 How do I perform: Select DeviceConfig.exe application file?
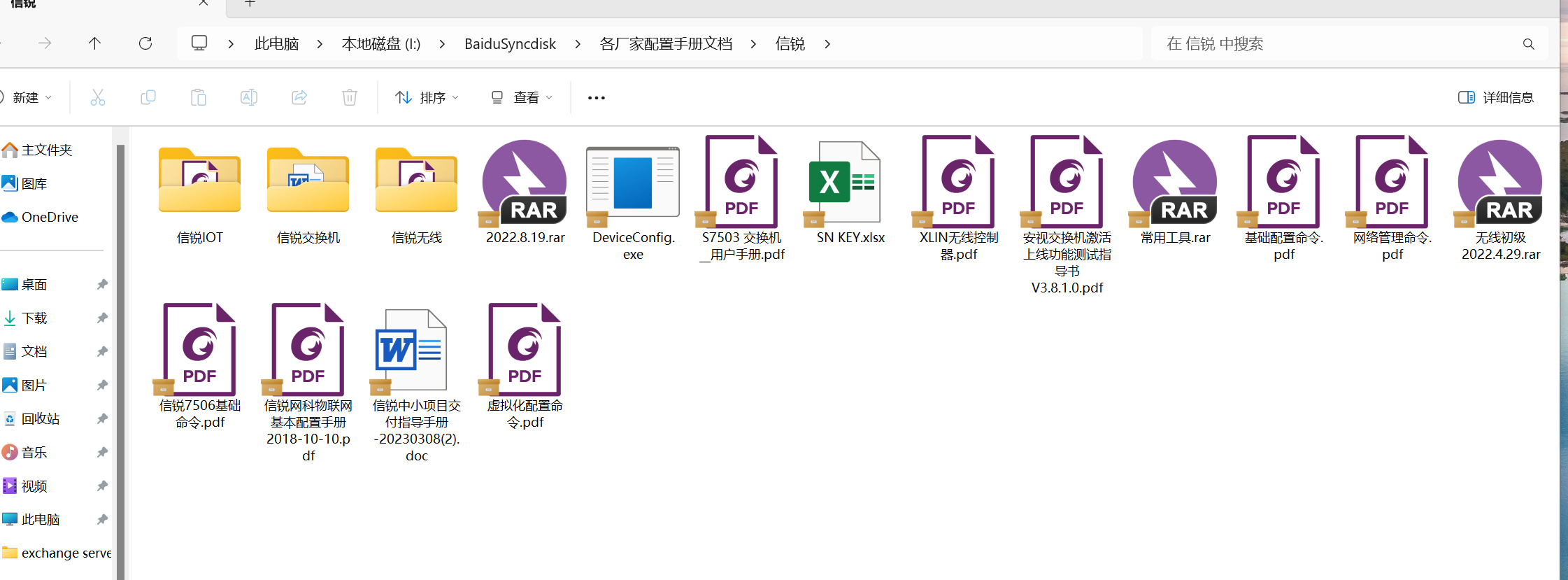(x=634, y=199)
